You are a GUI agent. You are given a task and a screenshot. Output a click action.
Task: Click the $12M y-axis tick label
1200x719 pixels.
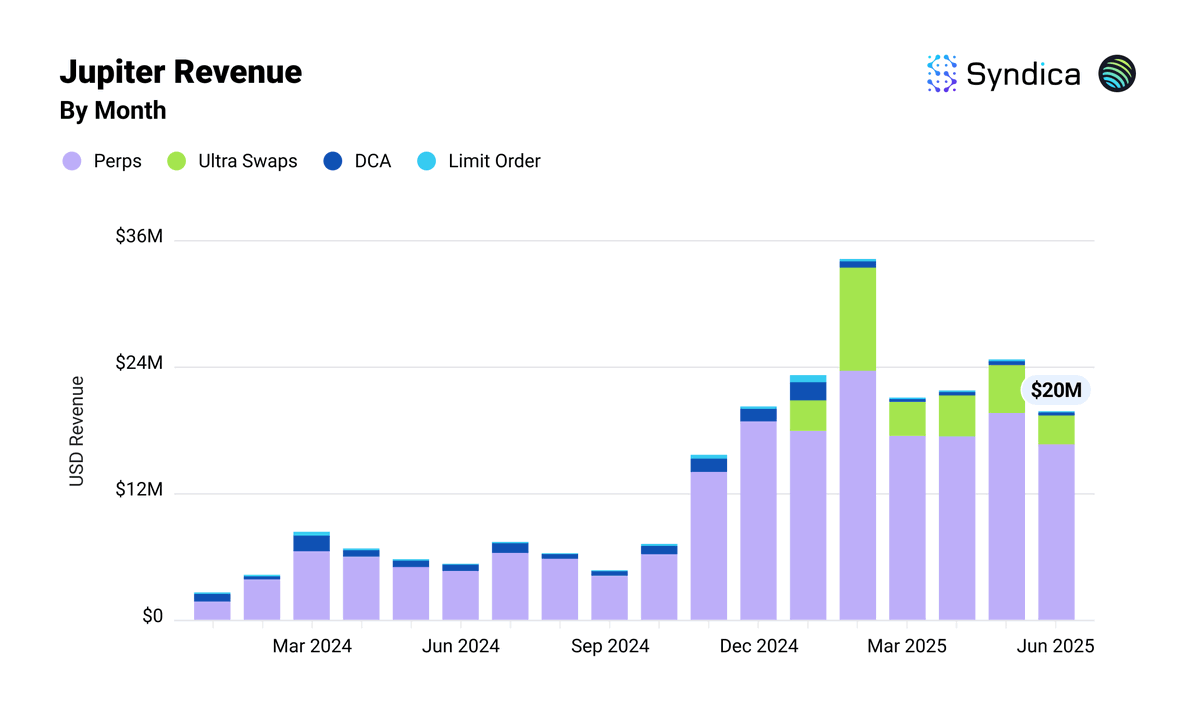pos(139,491)
